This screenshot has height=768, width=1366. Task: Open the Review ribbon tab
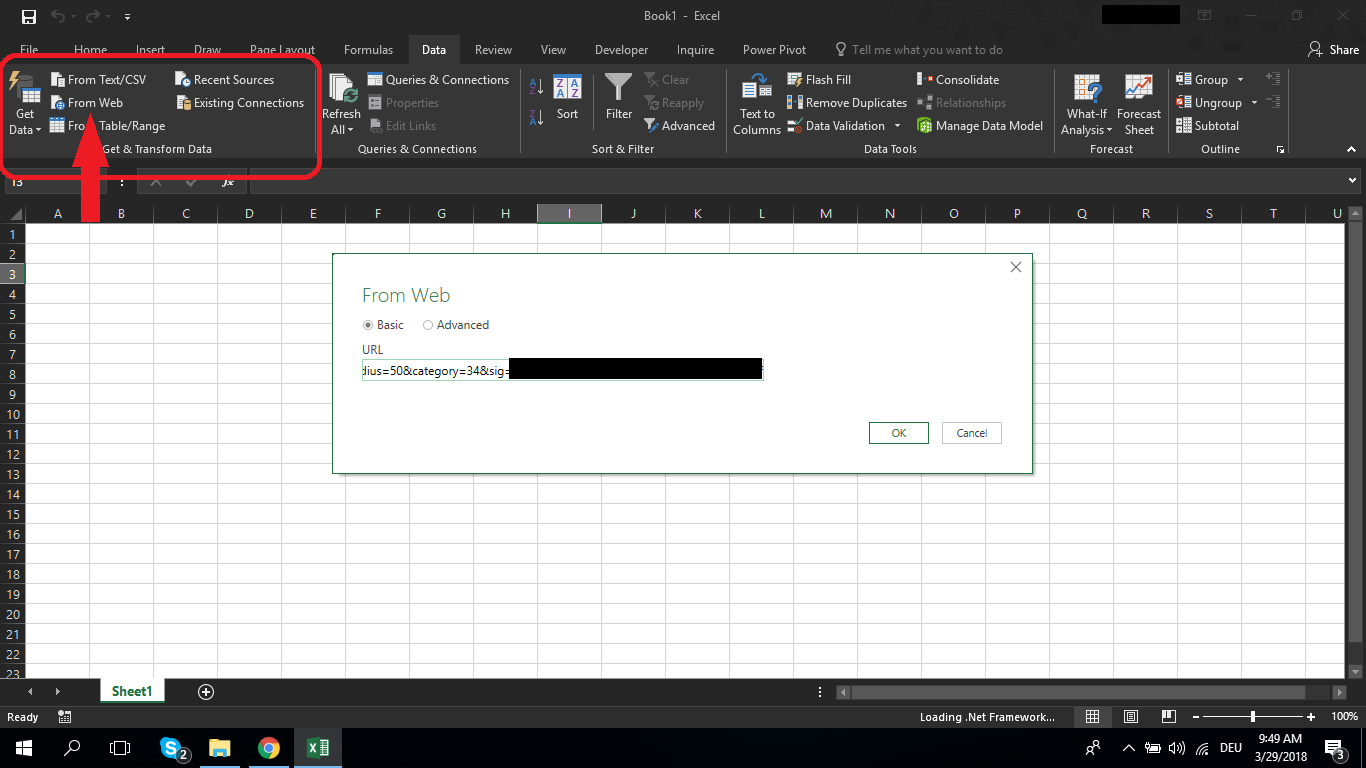pyautogui.click(x=493, y=49)
